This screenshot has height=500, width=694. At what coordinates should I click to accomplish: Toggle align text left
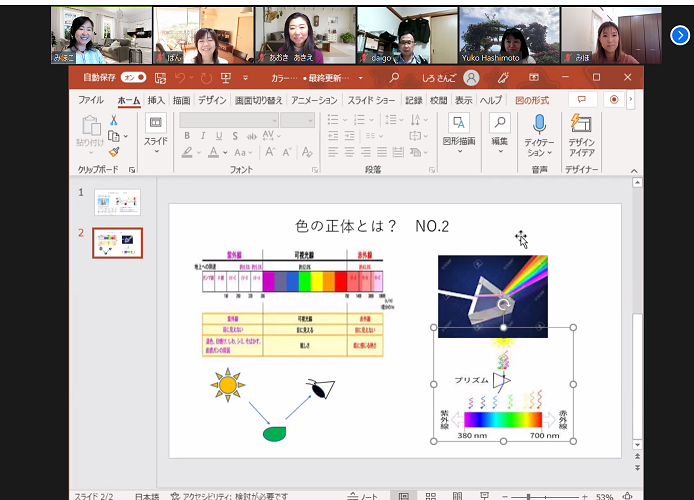(333, 152)
